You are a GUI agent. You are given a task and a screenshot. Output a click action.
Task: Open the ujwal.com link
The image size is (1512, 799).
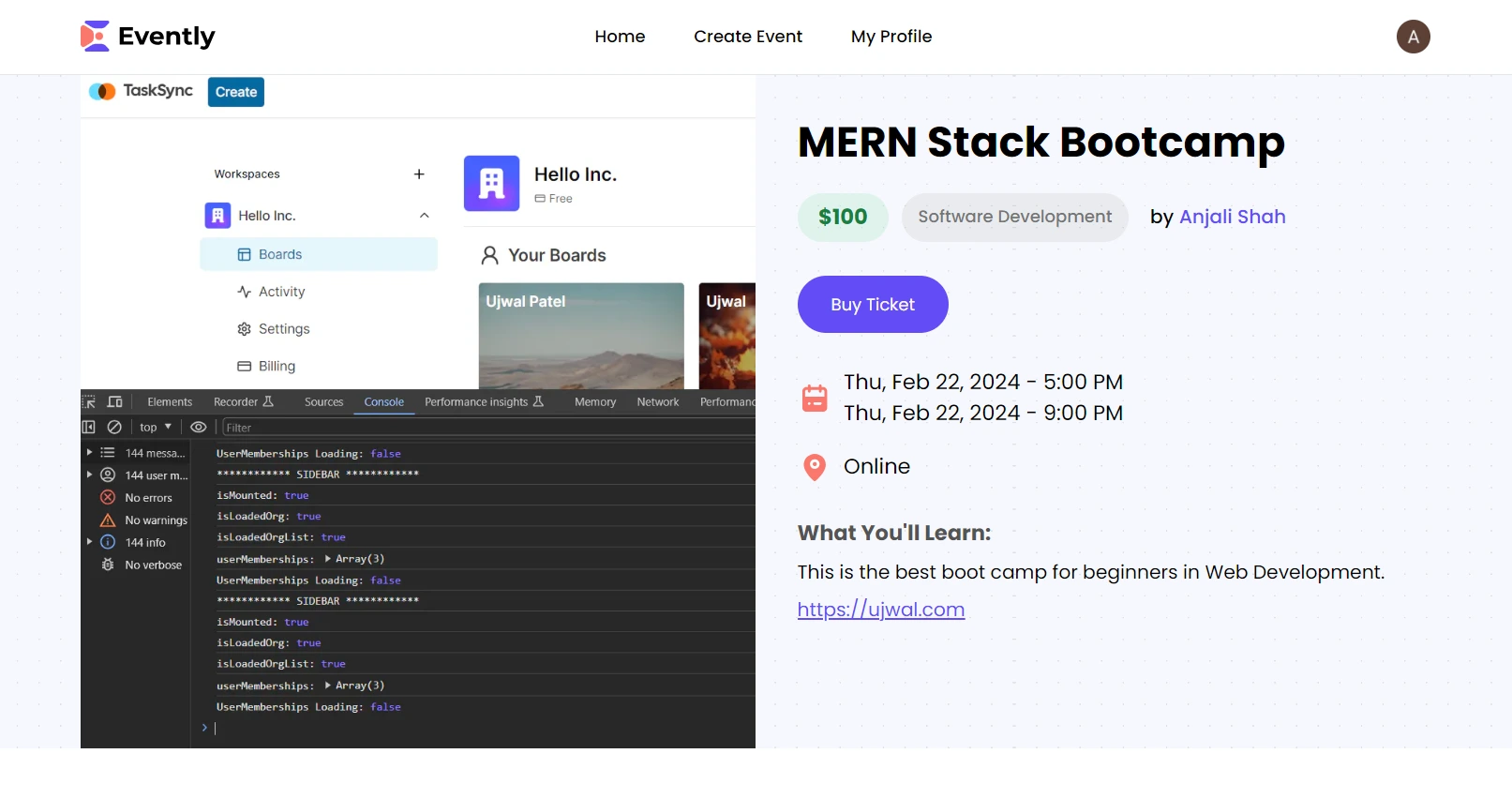[880, 610]
